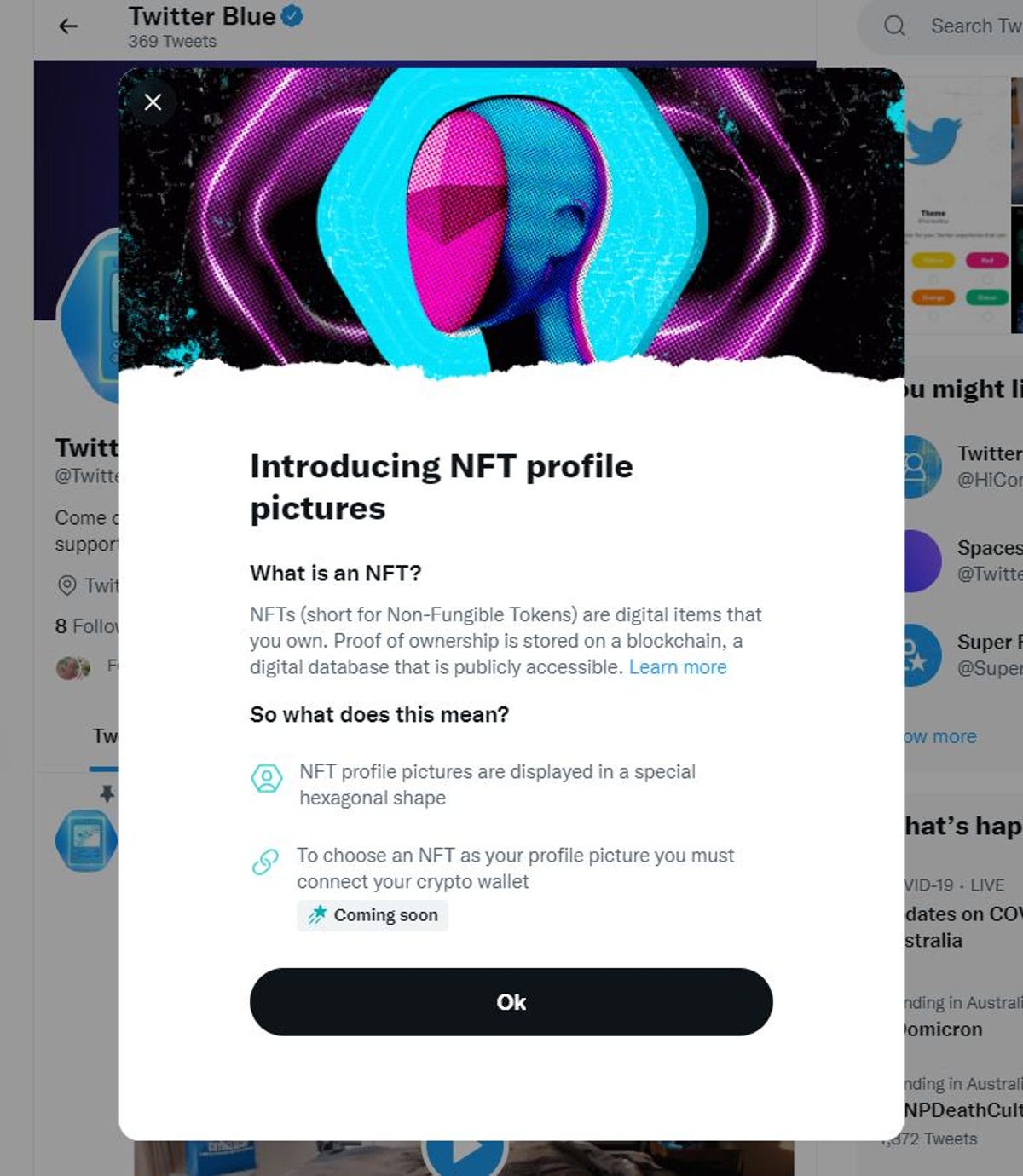
Task: Click the search magnifier icon
Action: pos(894,26)
